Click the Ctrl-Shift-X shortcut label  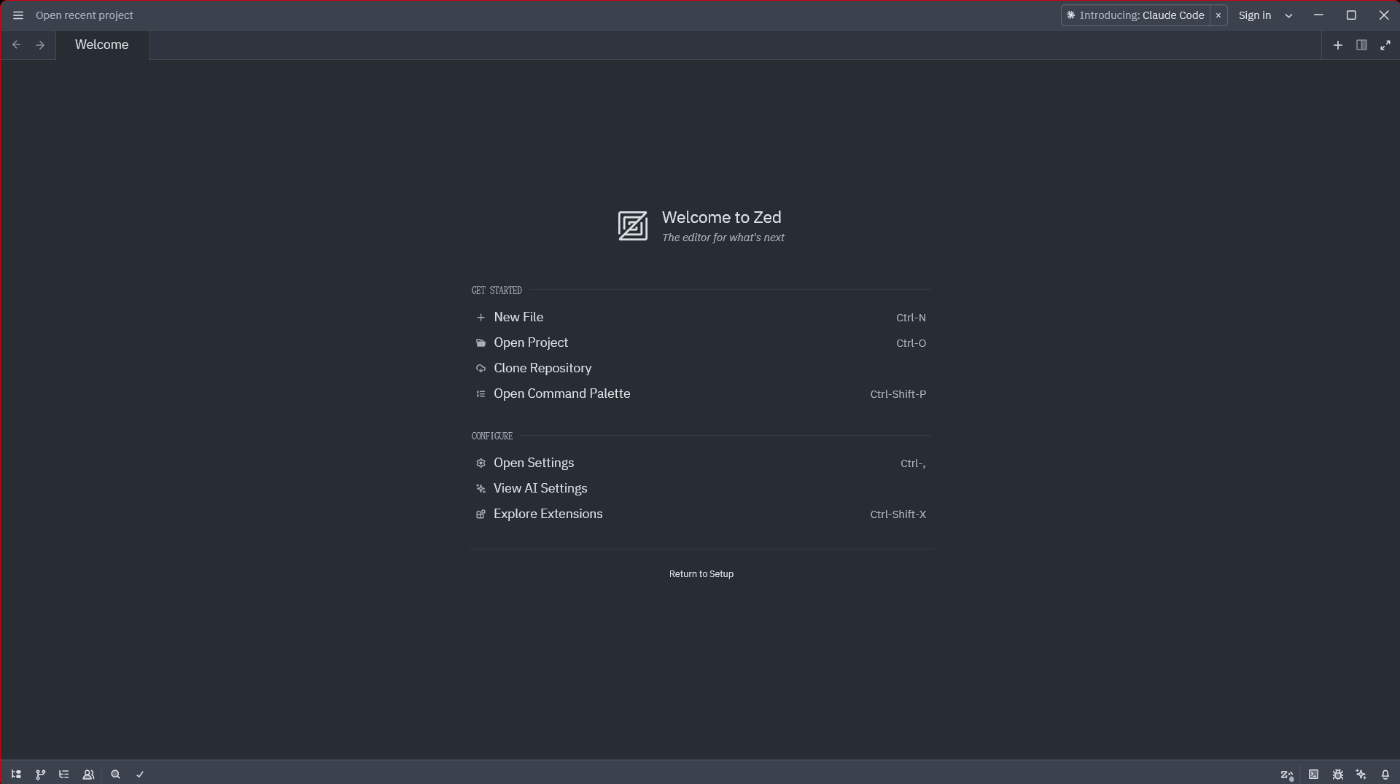coord(898,514)
